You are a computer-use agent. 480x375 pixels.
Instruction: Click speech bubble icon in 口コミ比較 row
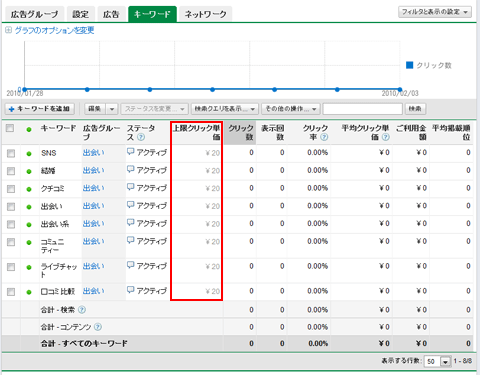pyautogui.click(x=131, y=290)
